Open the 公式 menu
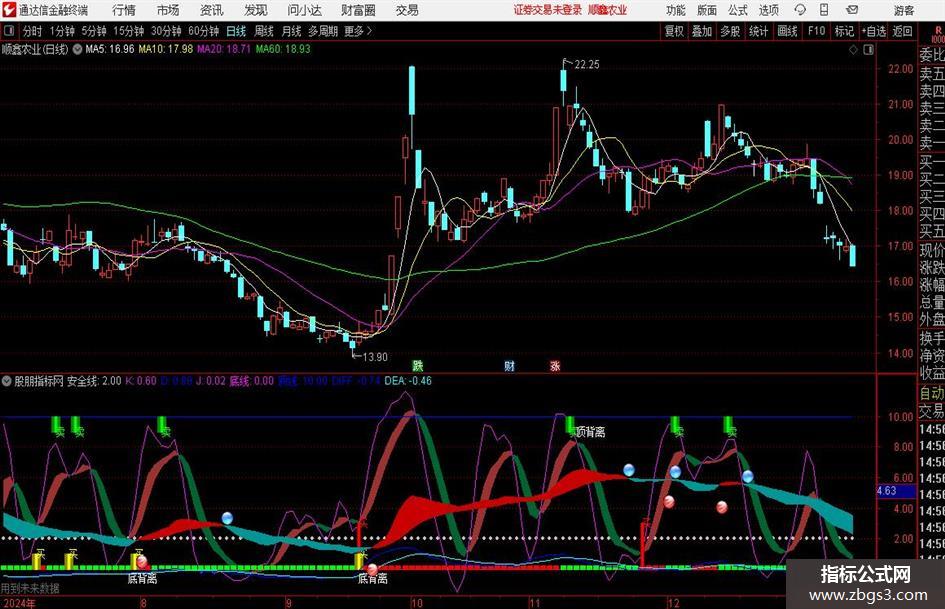The width and height of the screenshot is (945, 609). (x=737, y=10)
